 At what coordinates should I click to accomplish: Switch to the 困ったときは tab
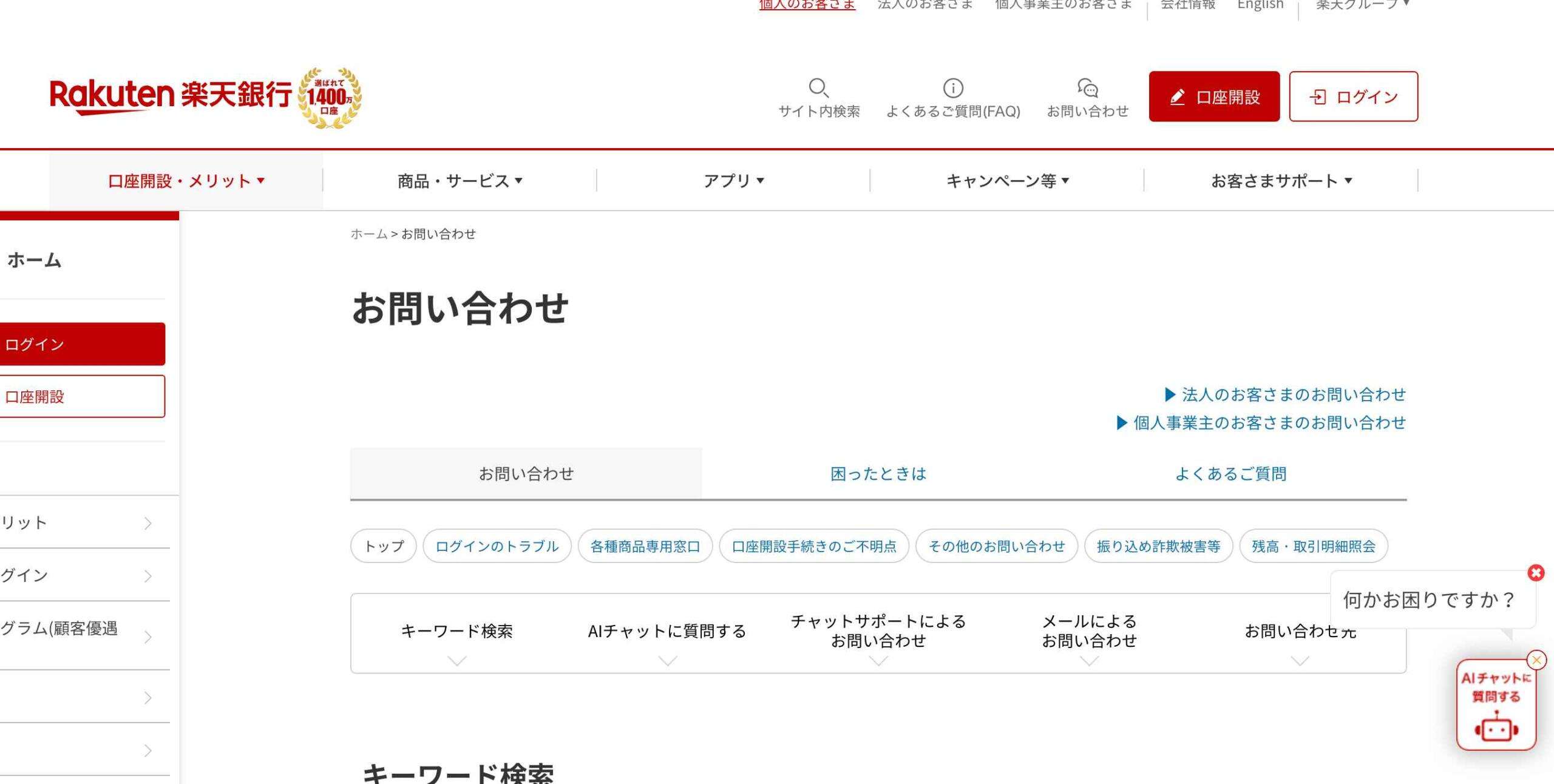tap(878, 474)
